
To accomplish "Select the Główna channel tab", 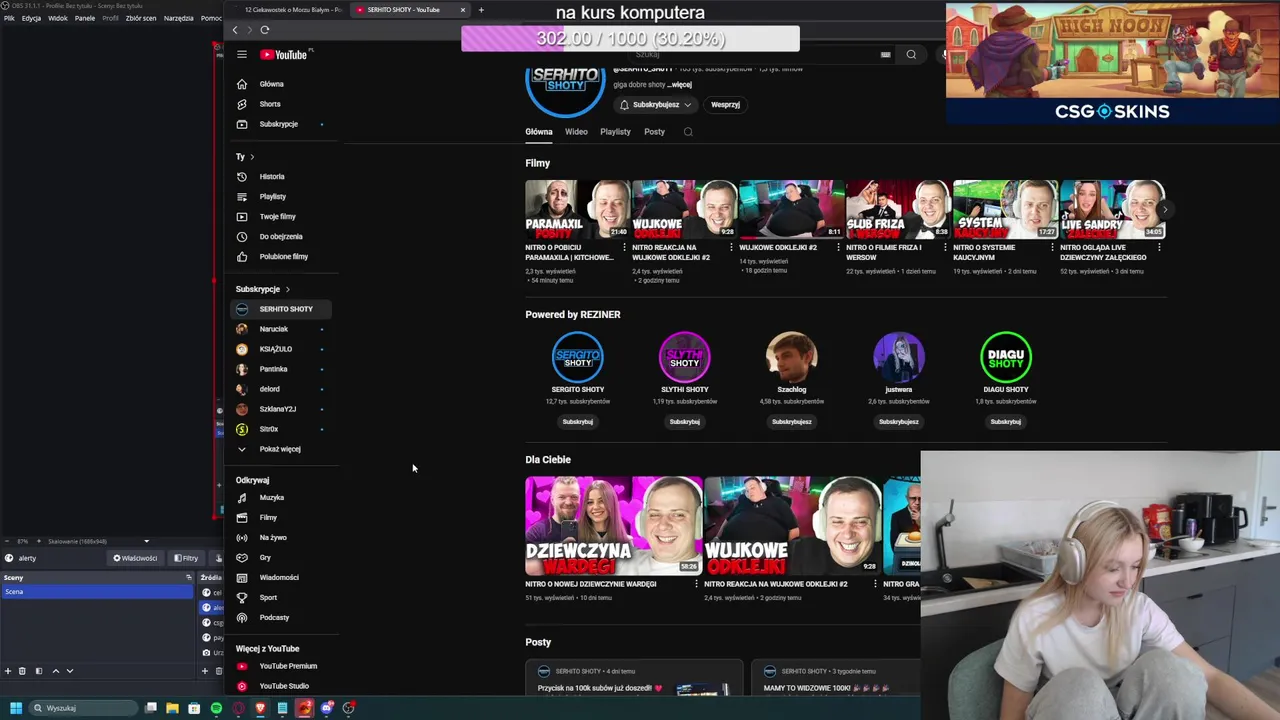I will (538, 132).
